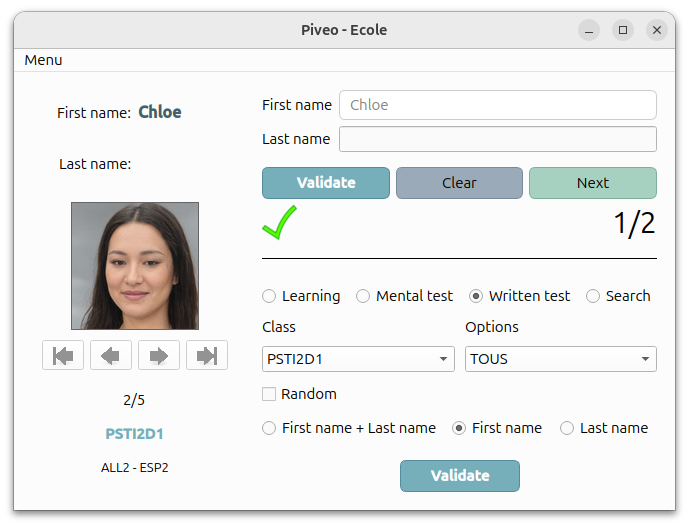Jump to last student photo
The image size is (689, 527).
click(207, 355)
